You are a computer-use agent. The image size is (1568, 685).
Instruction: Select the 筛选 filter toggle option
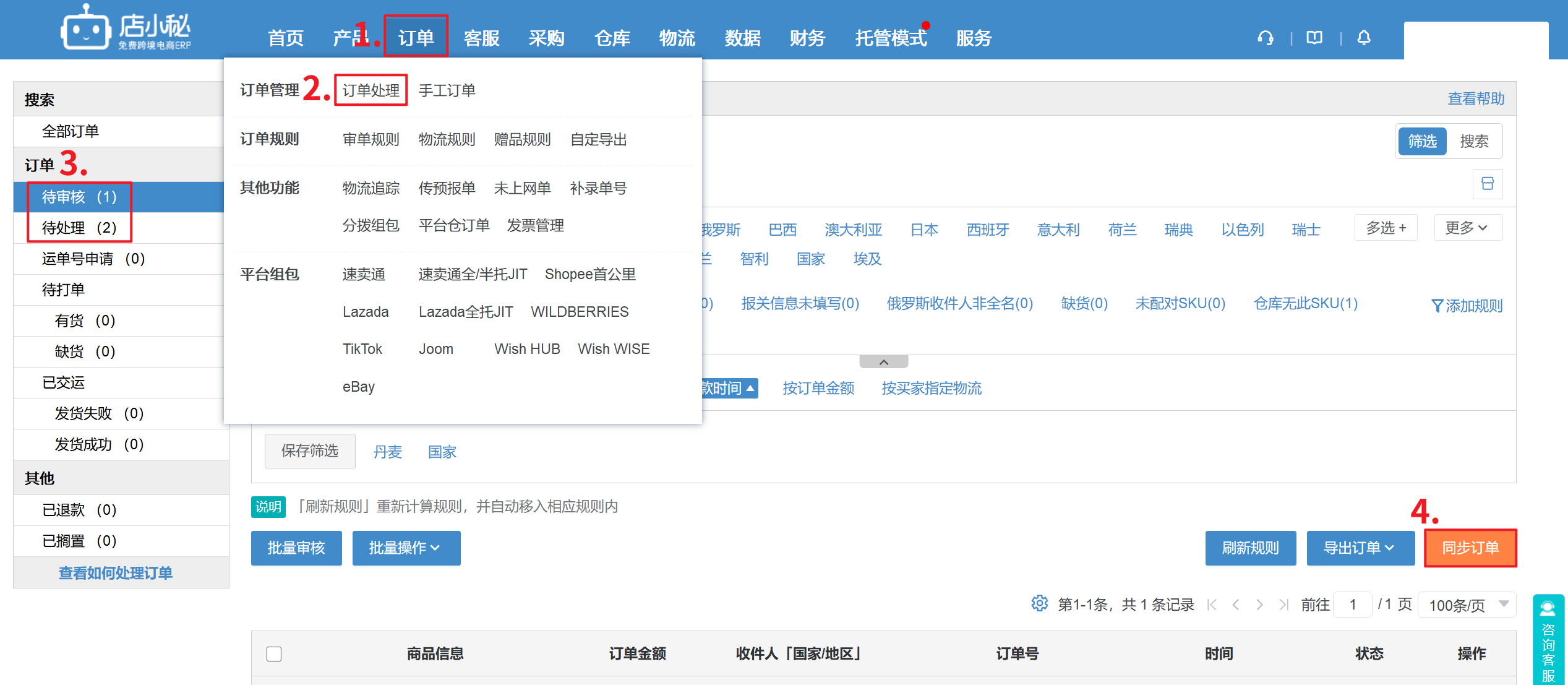pyautogui.click(x=1422, y=142)
